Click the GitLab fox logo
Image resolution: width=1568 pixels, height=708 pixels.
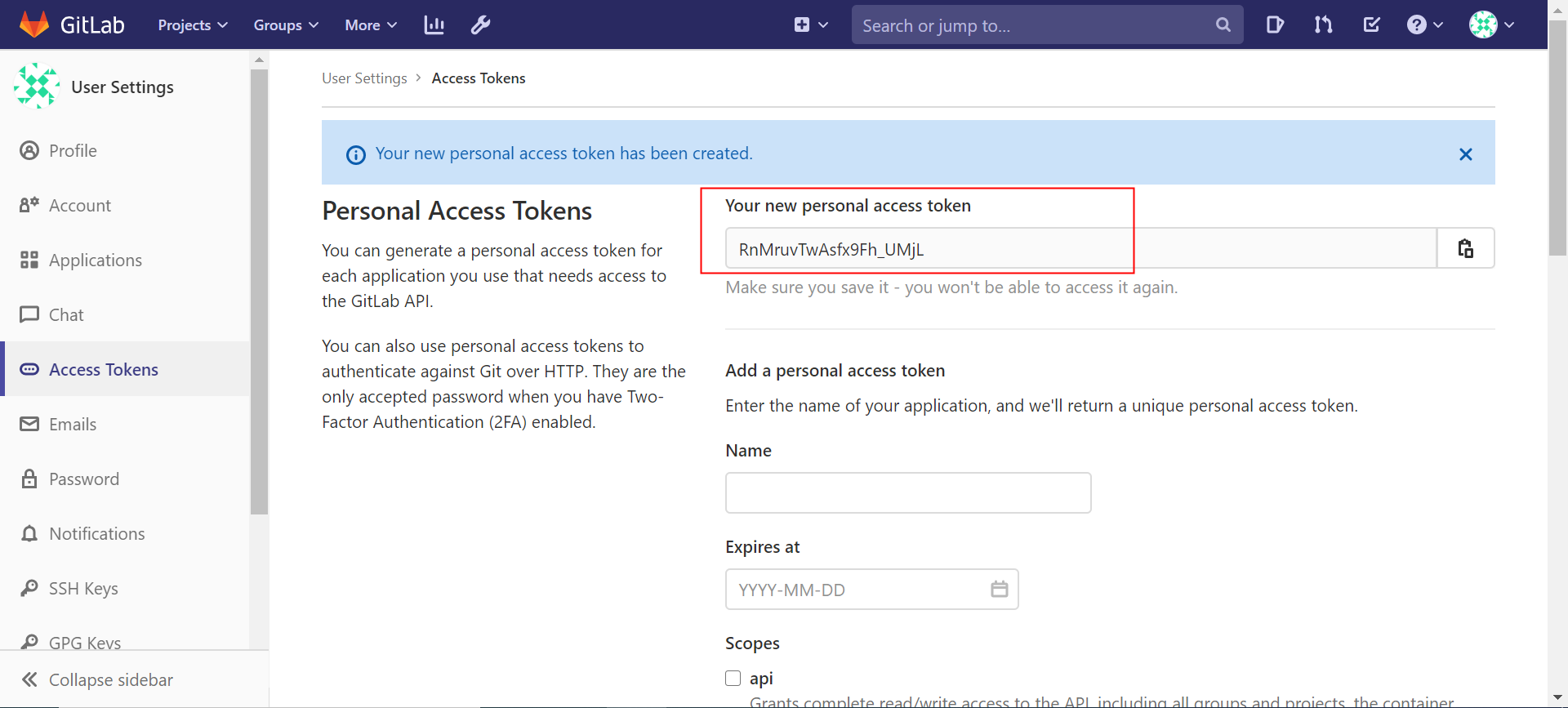pyautogui.click(x=34, y=24)
